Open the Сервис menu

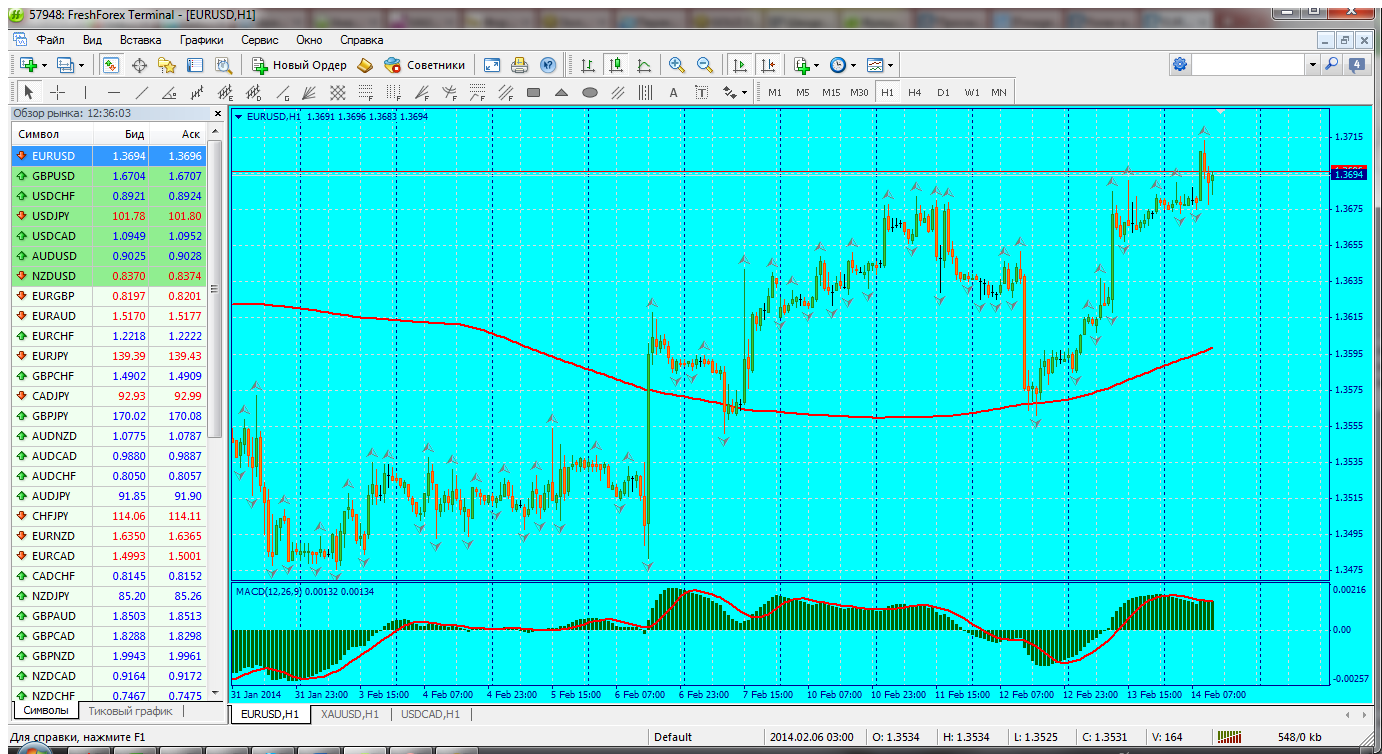(x=260, y=40)
